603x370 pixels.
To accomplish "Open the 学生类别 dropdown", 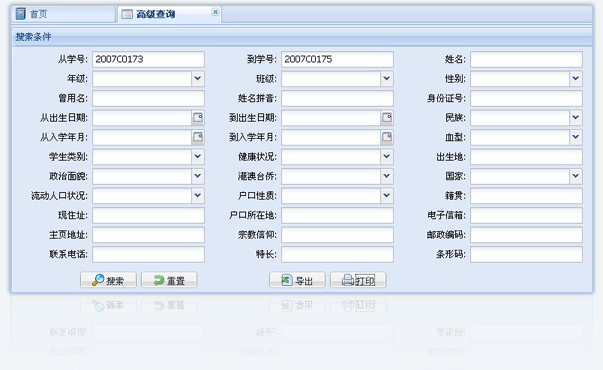I will (x=198, y=157).
